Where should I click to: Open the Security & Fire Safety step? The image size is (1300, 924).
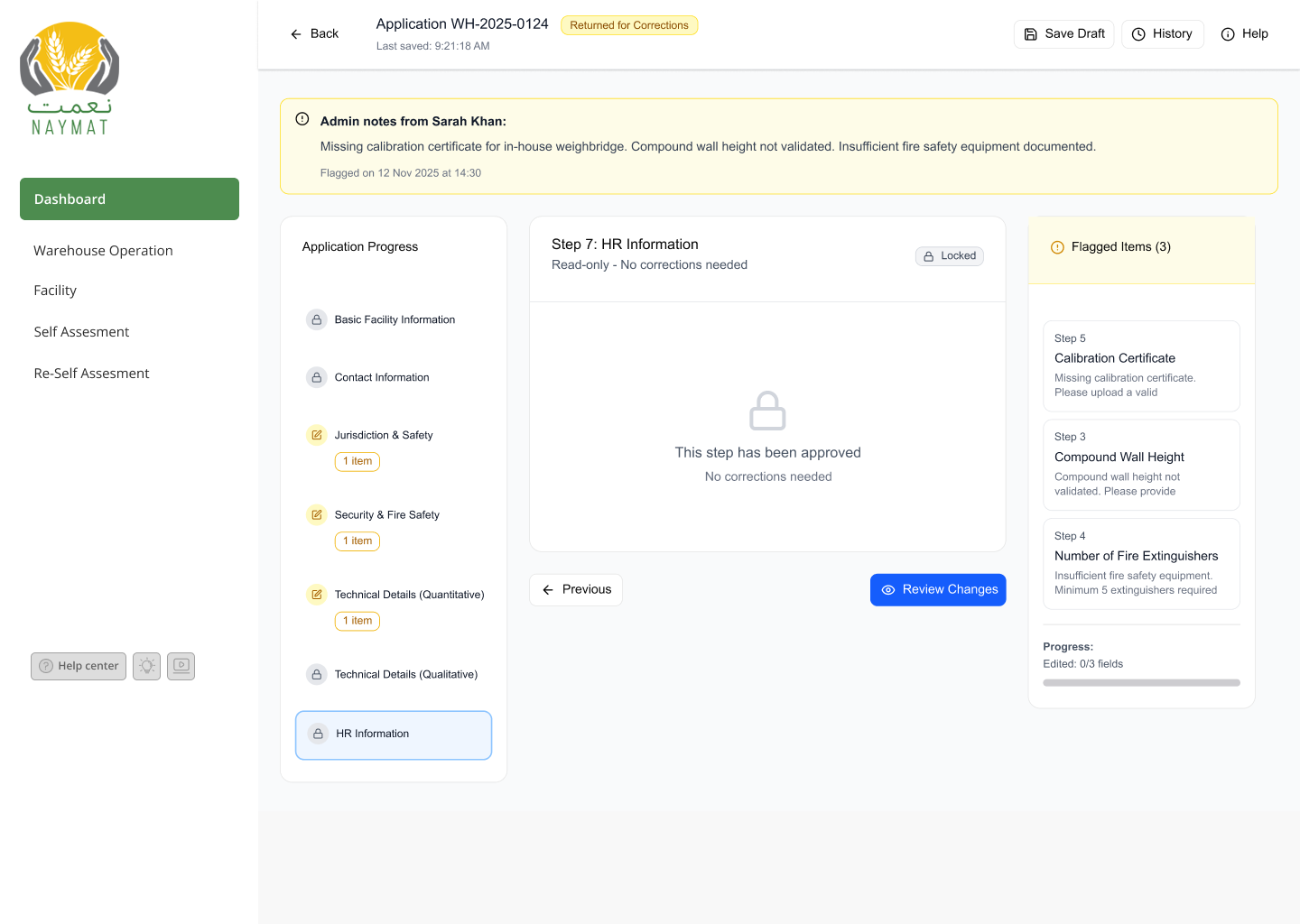coord(394,526)
